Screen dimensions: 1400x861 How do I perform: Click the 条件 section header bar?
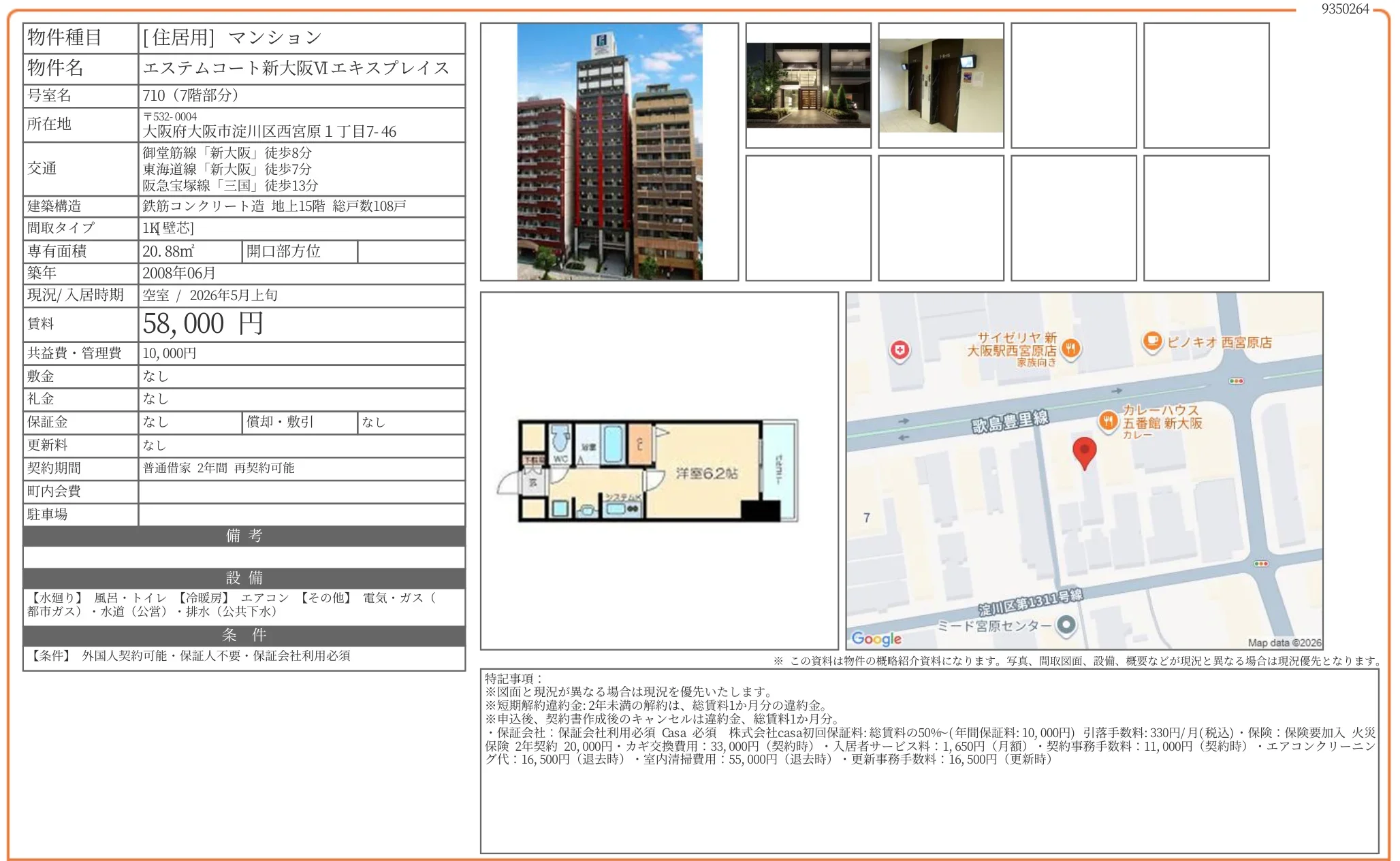(x=244, y=635)
